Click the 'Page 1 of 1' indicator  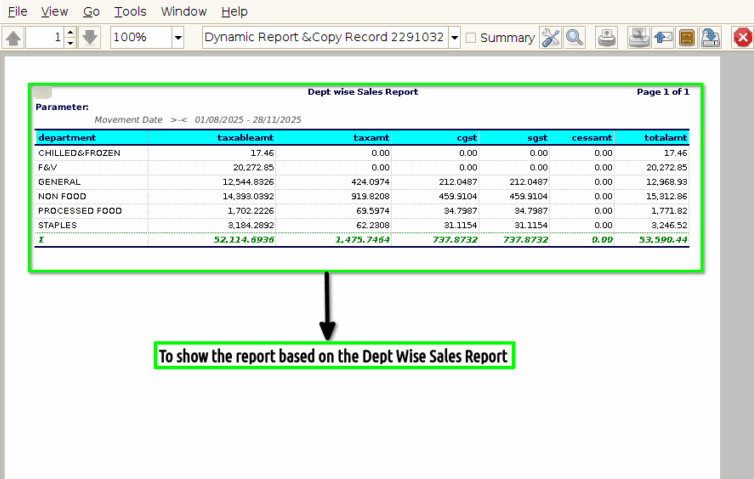(663, 91)
